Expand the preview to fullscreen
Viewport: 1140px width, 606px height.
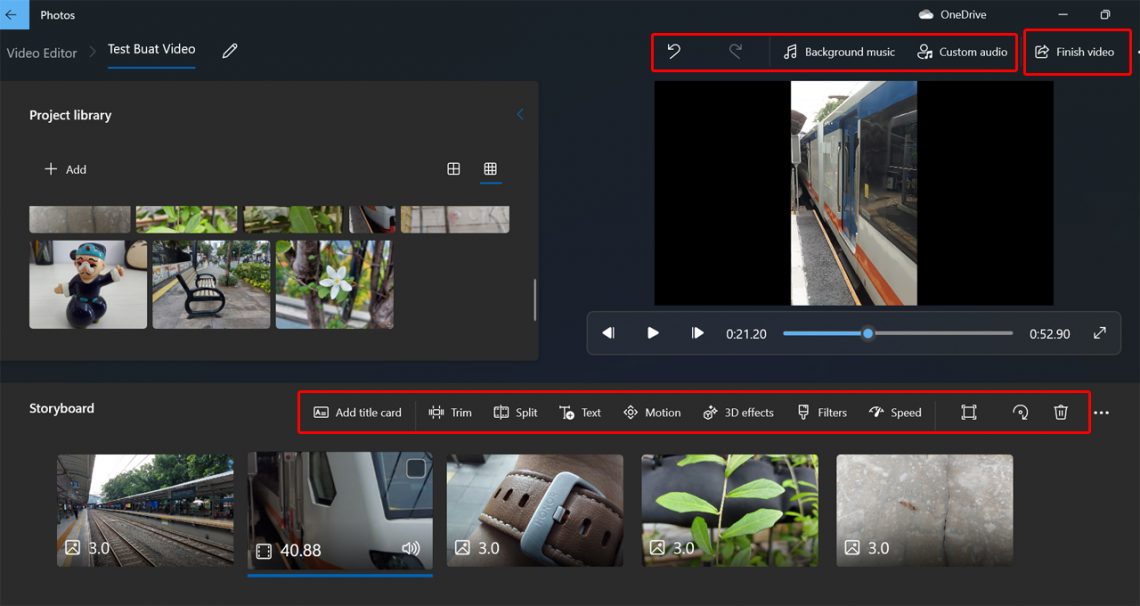pos(1100,332)
